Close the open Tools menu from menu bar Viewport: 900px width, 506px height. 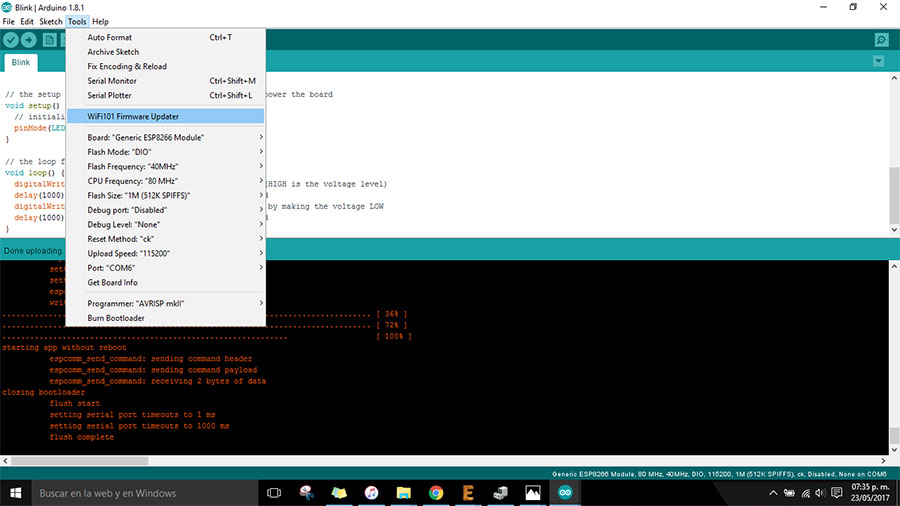(x=77, y=22)
